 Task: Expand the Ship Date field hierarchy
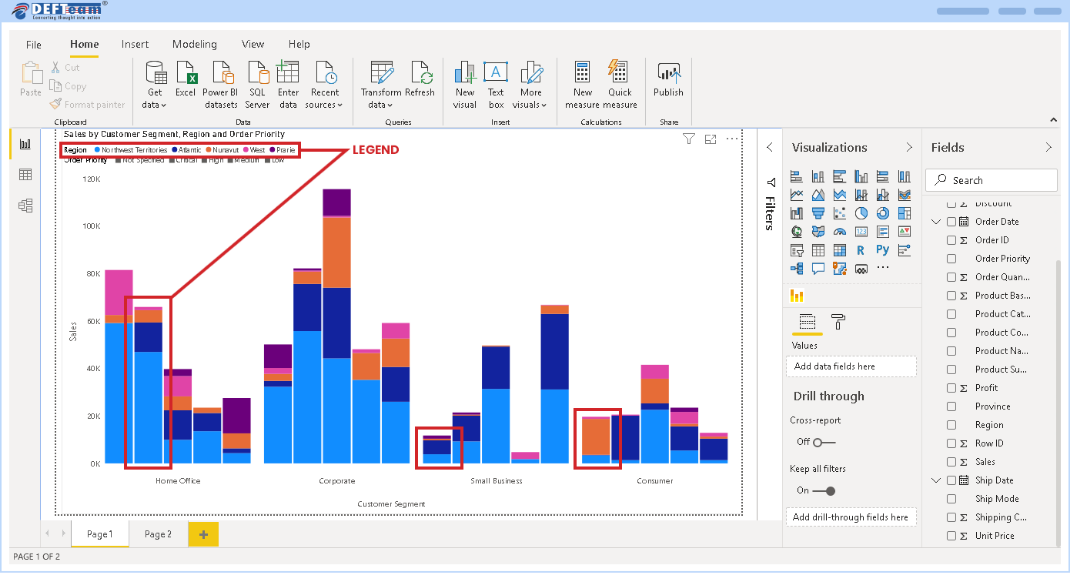pos(936,481)
